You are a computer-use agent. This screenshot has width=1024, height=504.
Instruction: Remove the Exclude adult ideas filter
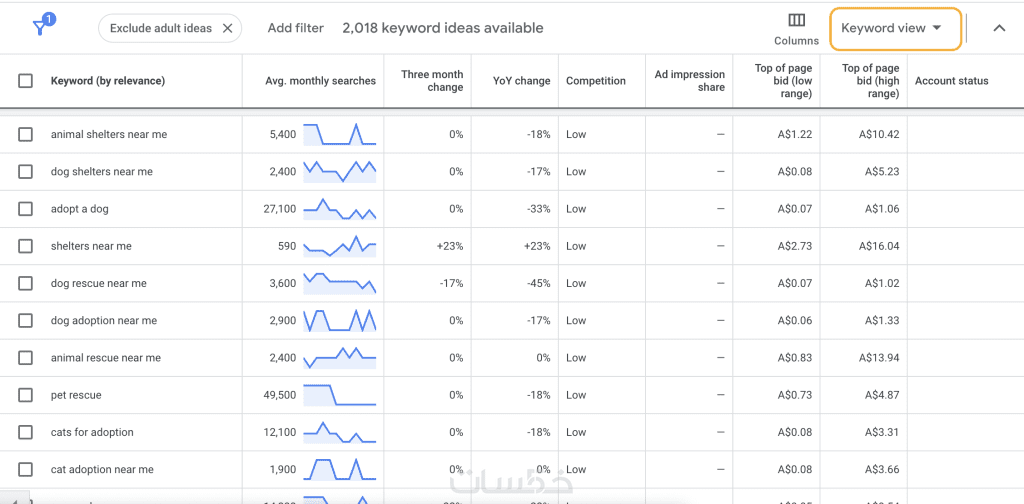point(227,28)
